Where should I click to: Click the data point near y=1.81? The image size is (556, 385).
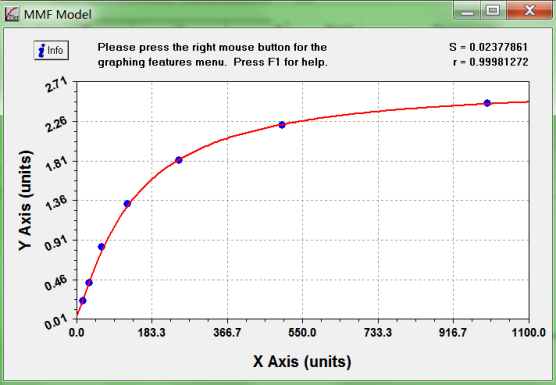179,160
